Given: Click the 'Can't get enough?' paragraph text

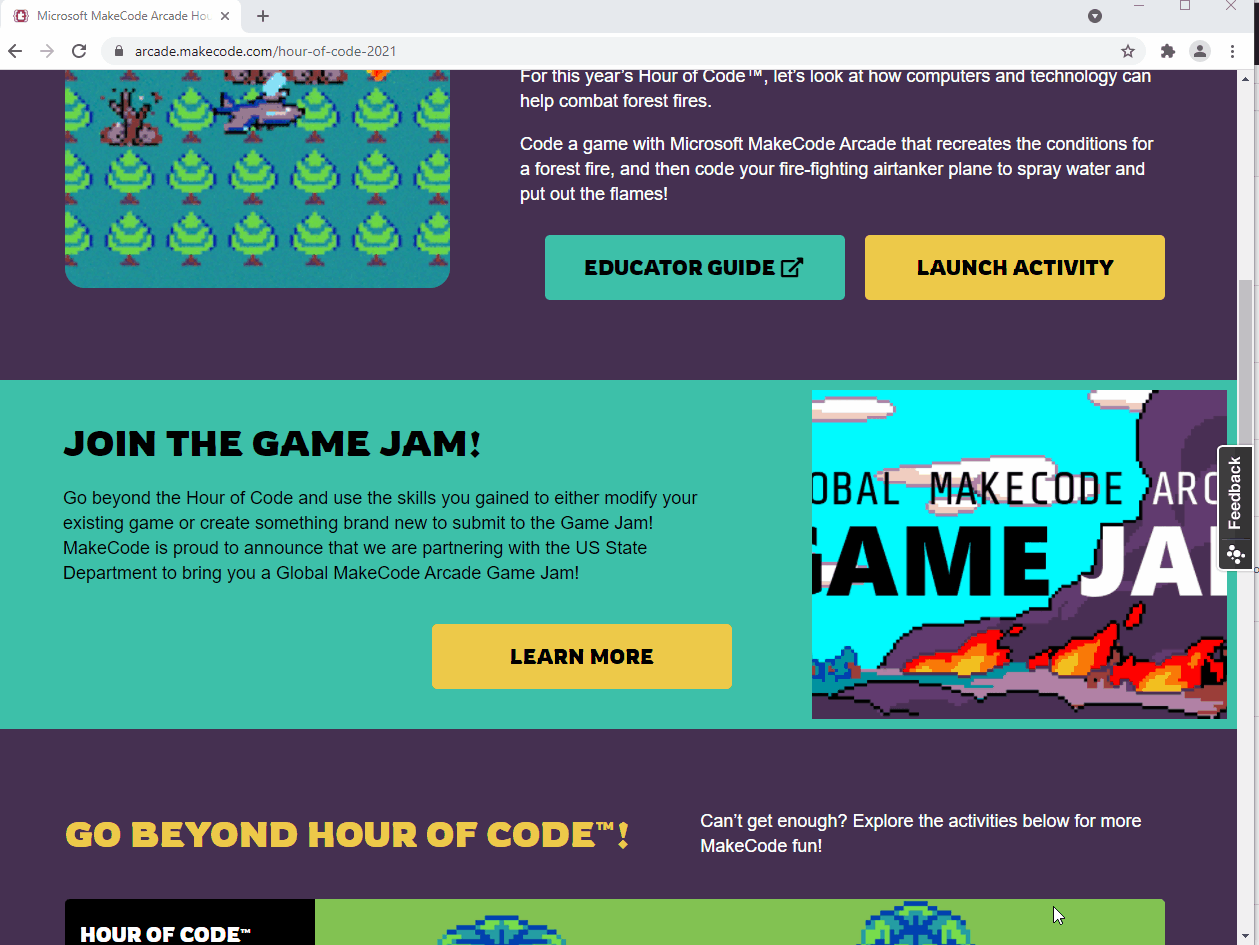Looking at the screenshot, I should [920, 833].
